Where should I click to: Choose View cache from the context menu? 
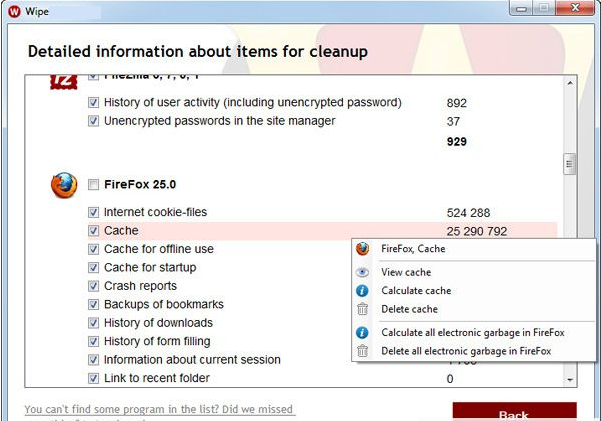[x=406, y=272]
